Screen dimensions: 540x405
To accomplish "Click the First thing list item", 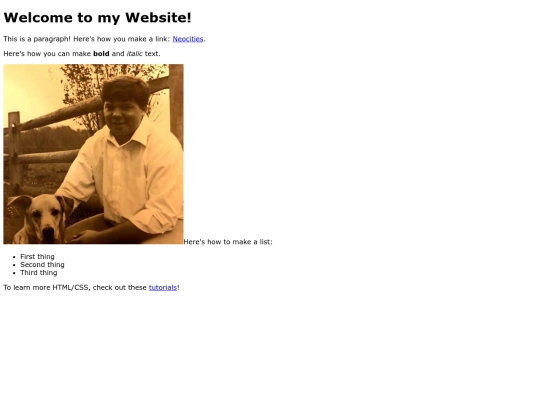I will click(37, 257).
